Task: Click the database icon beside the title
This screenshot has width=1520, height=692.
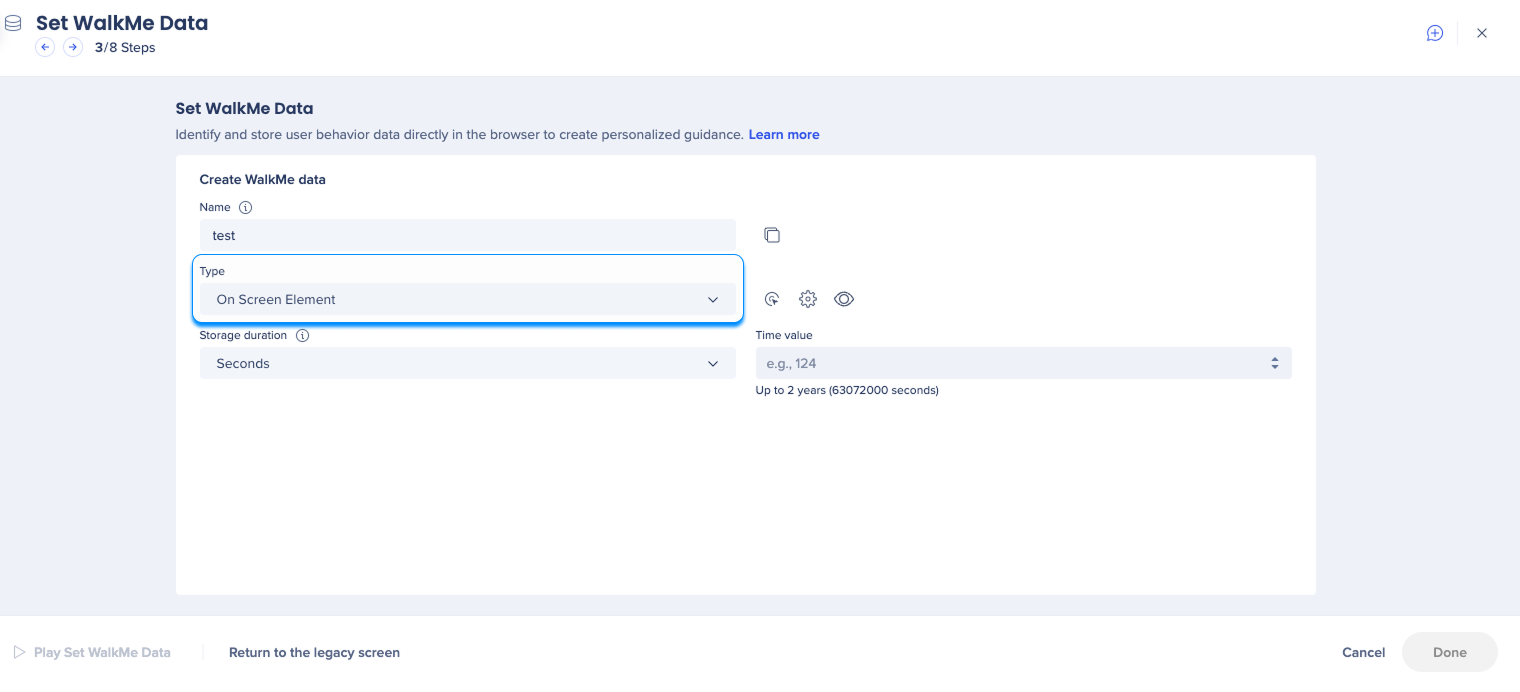Action: tap(14, 23)
